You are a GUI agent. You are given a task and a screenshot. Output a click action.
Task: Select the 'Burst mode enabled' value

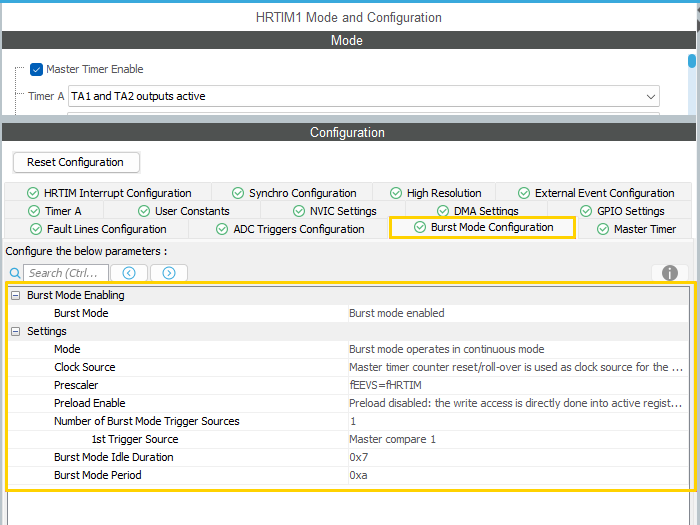click(518, 313)
